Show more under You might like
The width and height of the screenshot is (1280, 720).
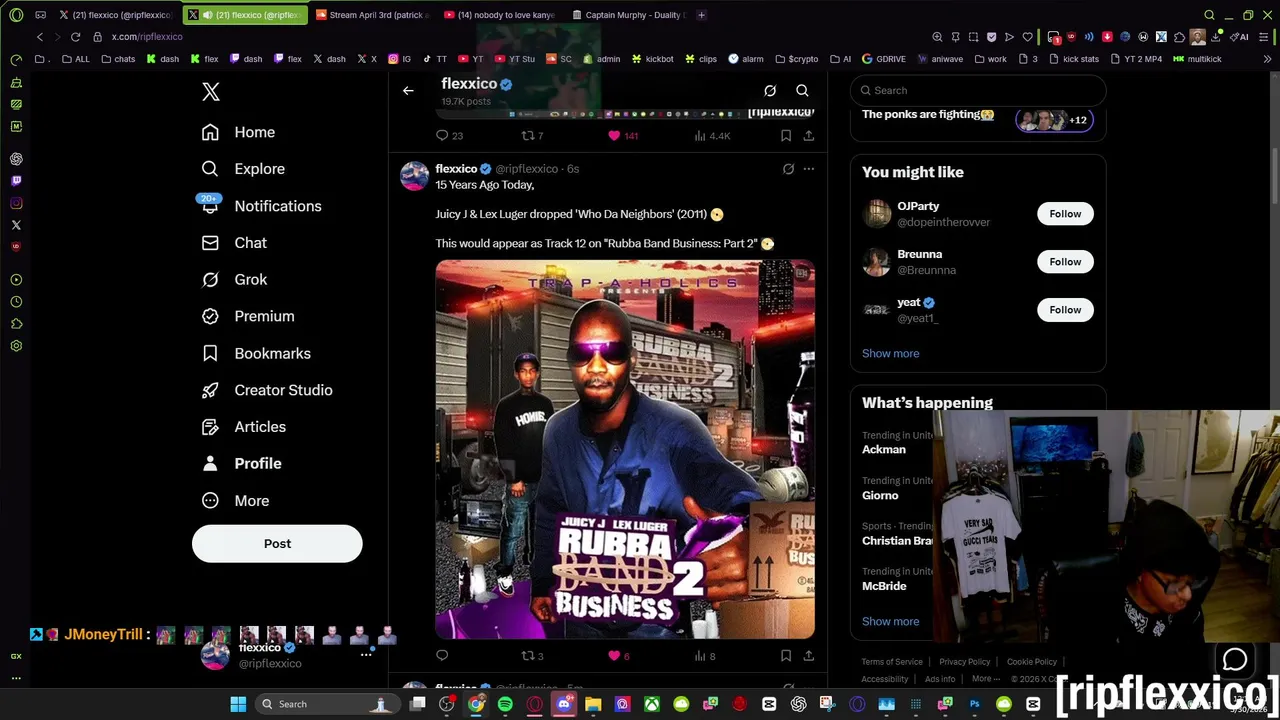[x=890, y=353]
